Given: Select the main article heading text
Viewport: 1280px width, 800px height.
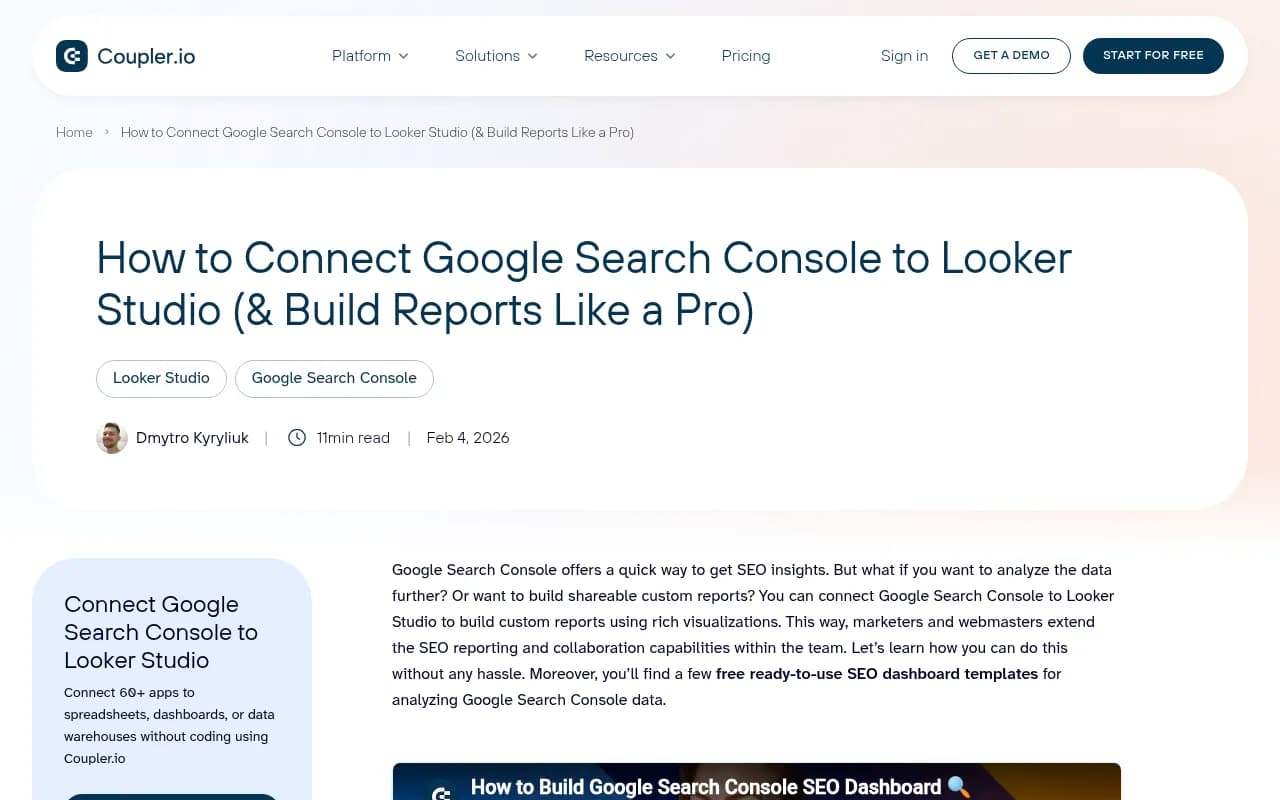Looking at the screenshot, I should 584,284.
